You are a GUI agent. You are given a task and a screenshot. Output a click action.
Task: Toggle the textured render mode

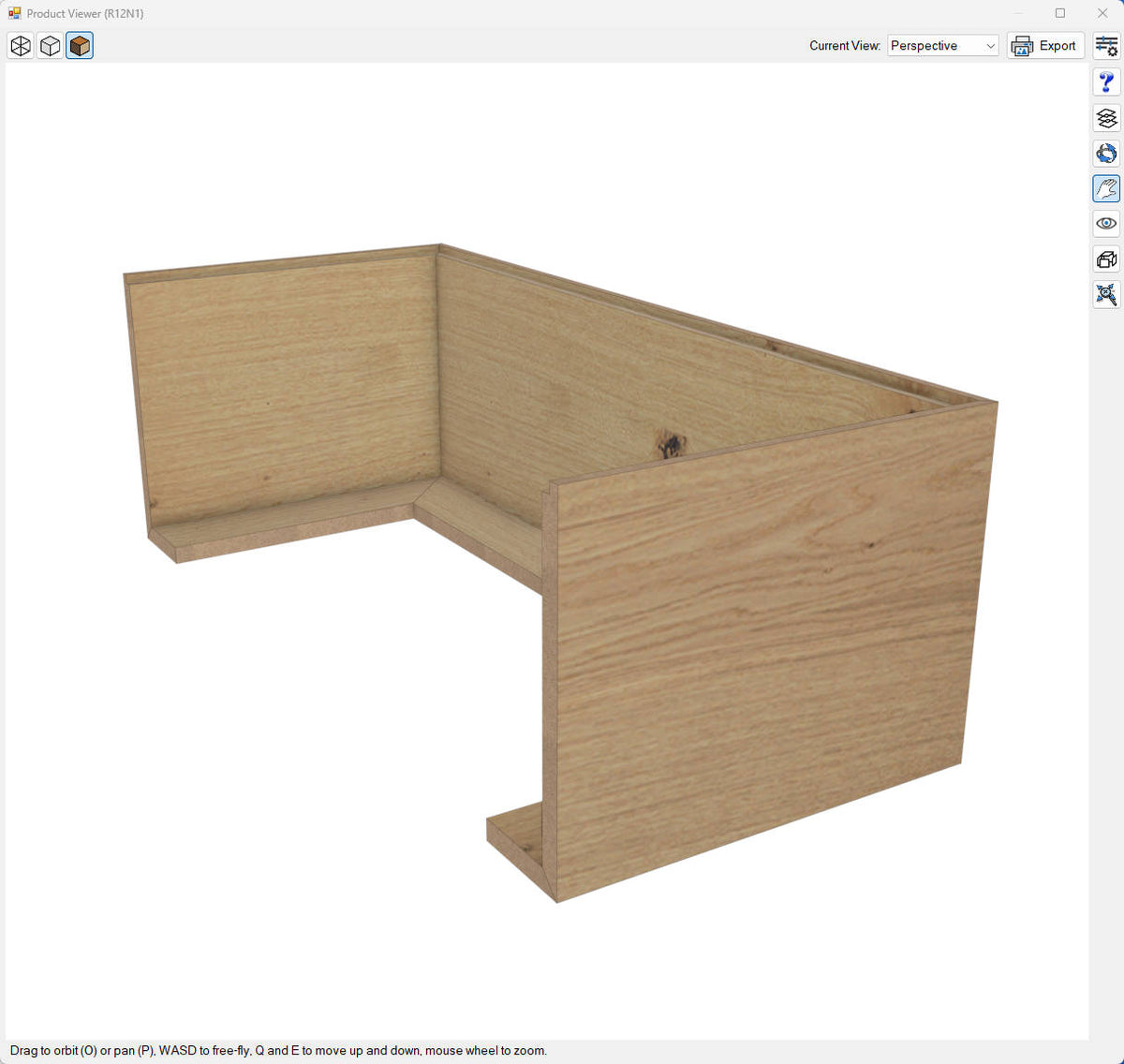tap(80, 45)
